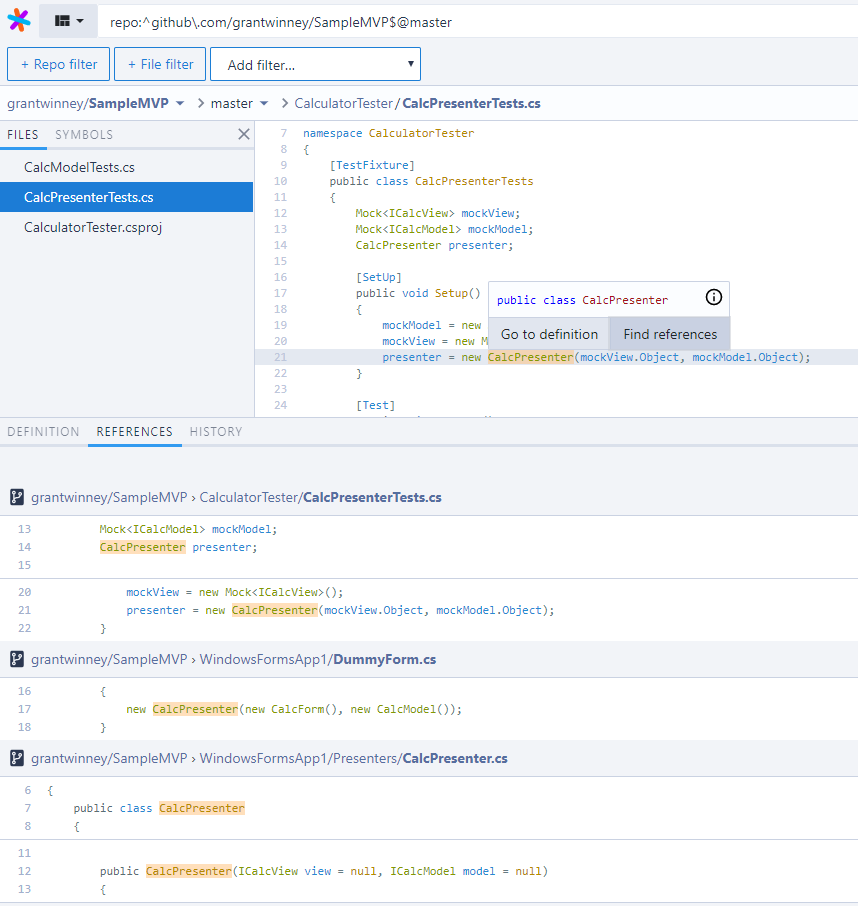Click repo icon beside CalcPresenter.cs result
858x906 pixels.
17,758
